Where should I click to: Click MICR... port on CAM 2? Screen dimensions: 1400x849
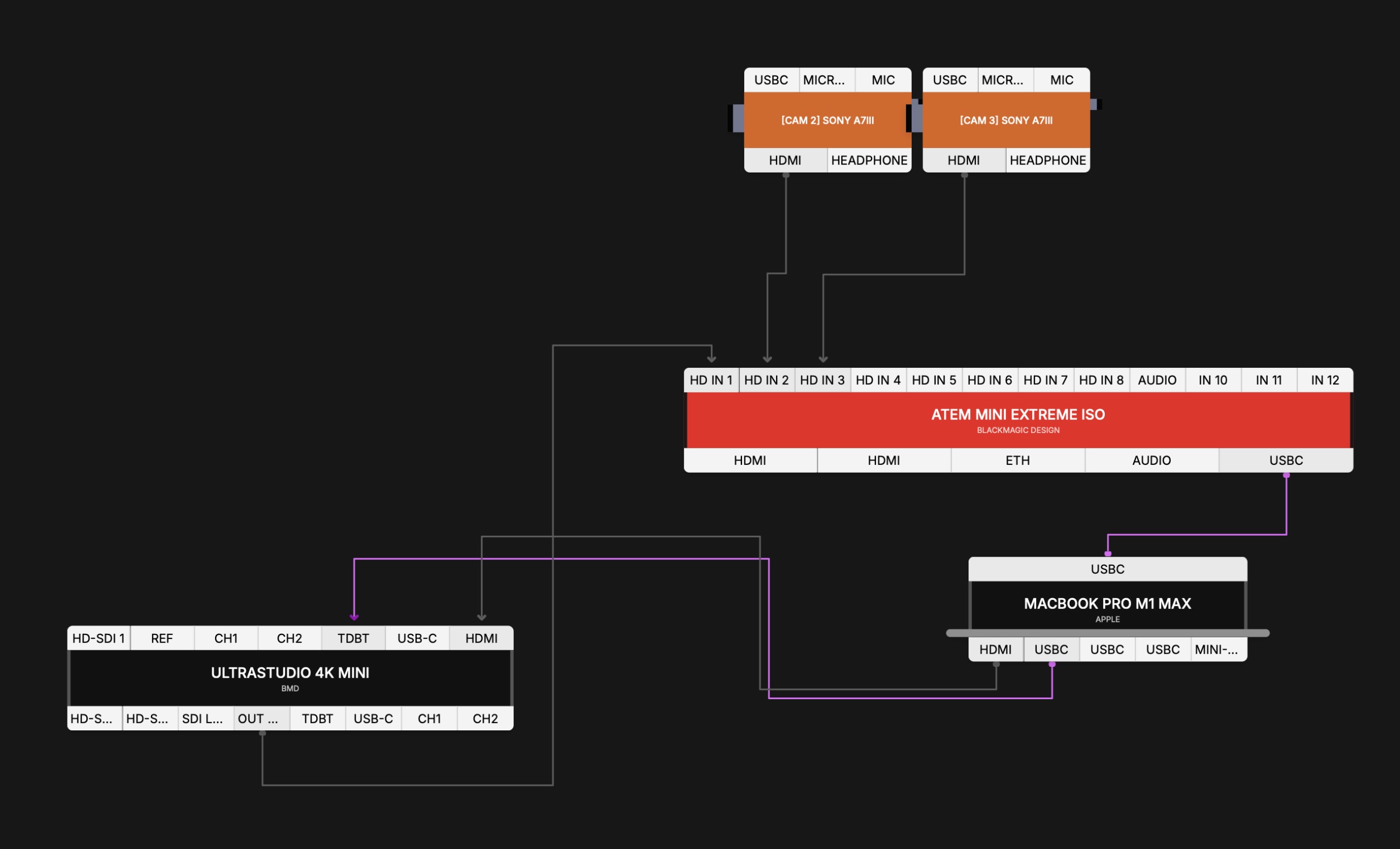pos(827,79)
